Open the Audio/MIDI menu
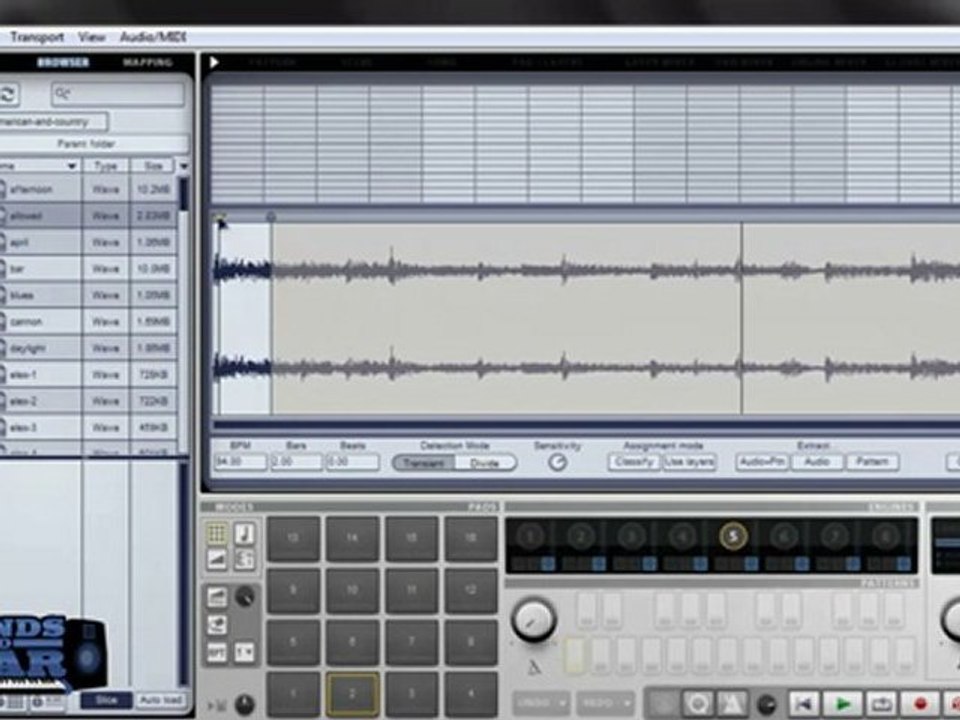This screenshot has width=960, height=720. tap(152, 37)
